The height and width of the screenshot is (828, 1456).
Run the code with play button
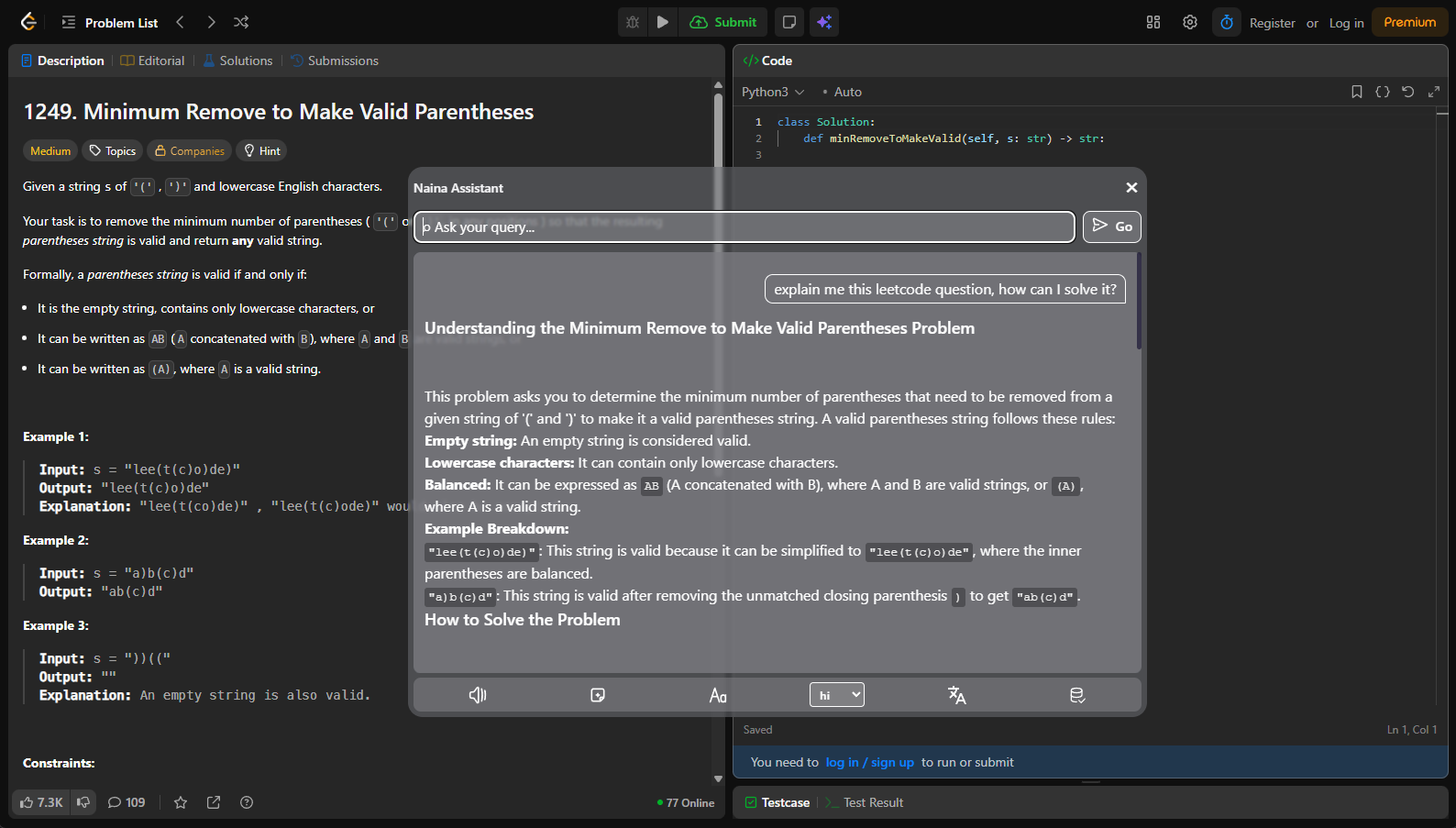(663, 22)
